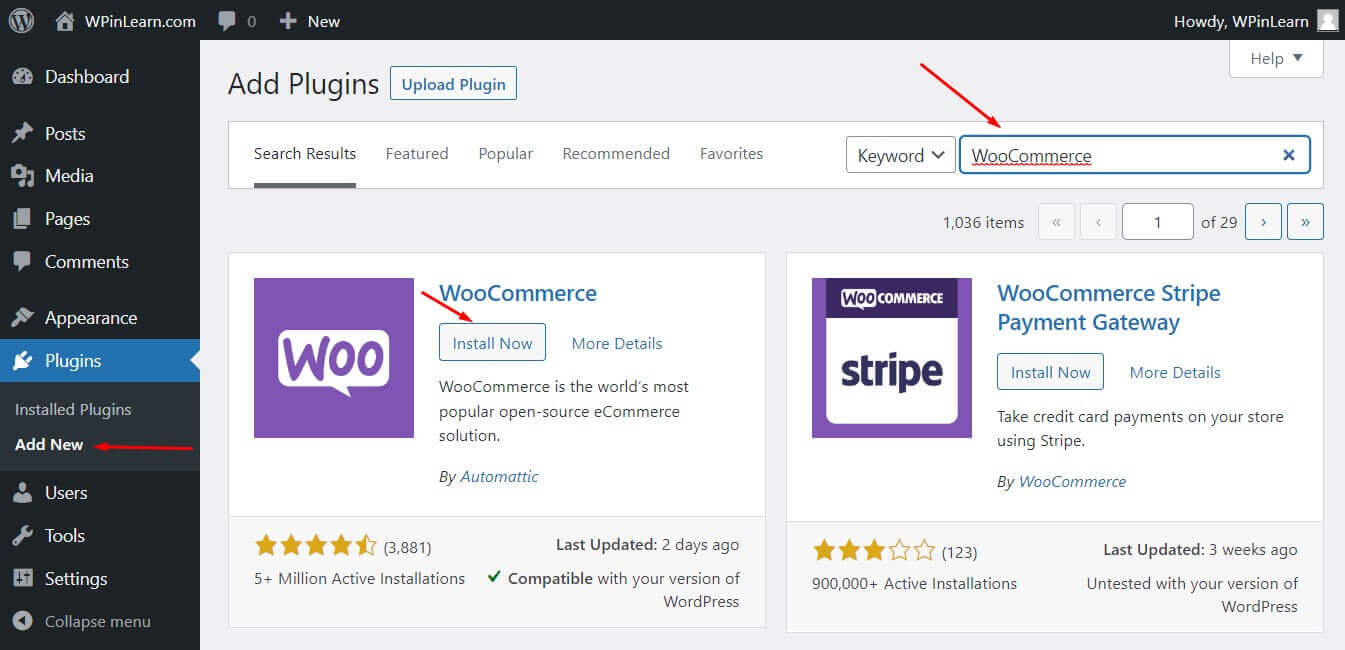Click the 900,000+ Active Installations text
Screen dimensions: 1345x650
coord(914,583)
